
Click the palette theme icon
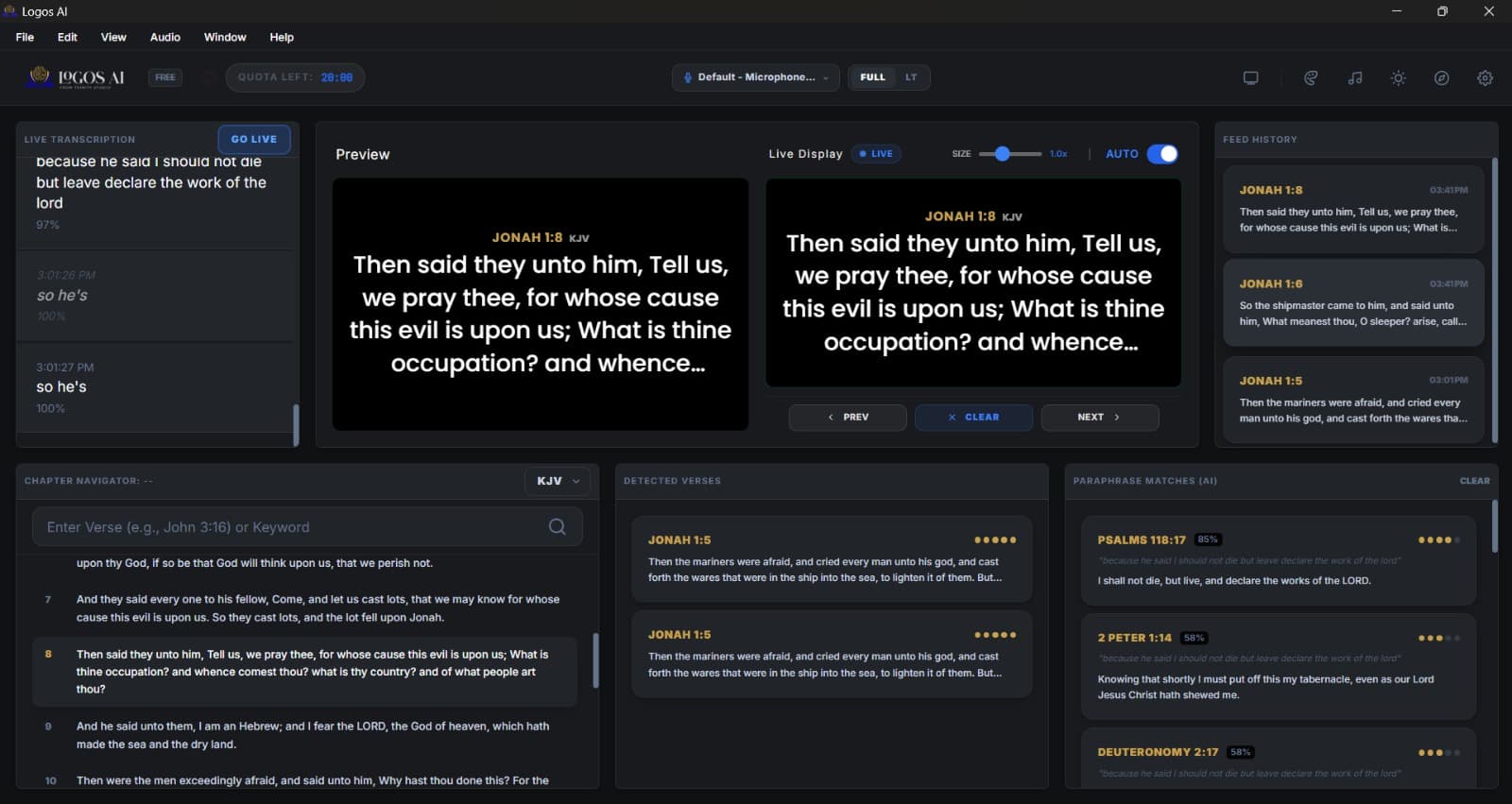(1311, 78)
